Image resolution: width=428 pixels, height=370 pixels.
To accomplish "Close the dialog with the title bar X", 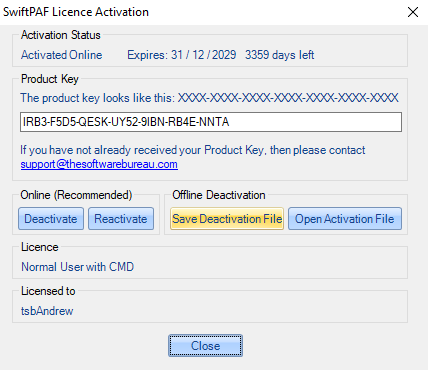I will point(413,12).
